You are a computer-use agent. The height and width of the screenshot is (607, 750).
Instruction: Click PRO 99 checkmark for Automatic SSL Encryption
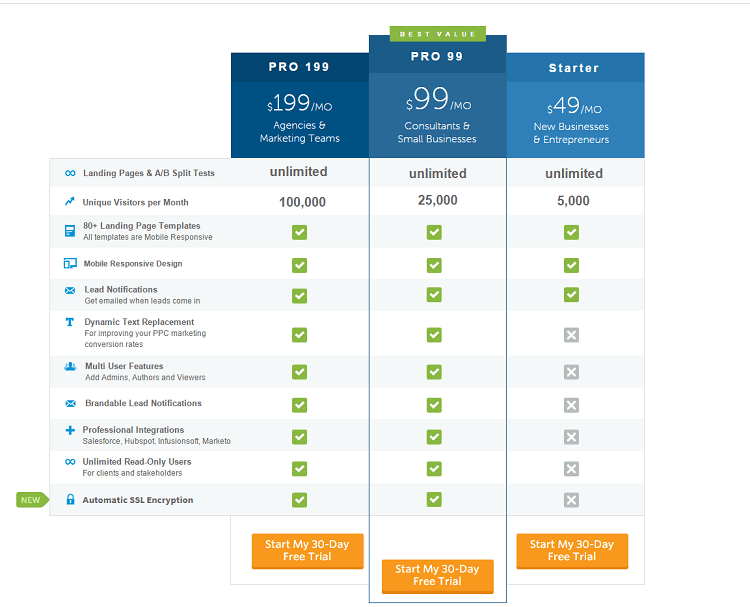coord(434,499)
